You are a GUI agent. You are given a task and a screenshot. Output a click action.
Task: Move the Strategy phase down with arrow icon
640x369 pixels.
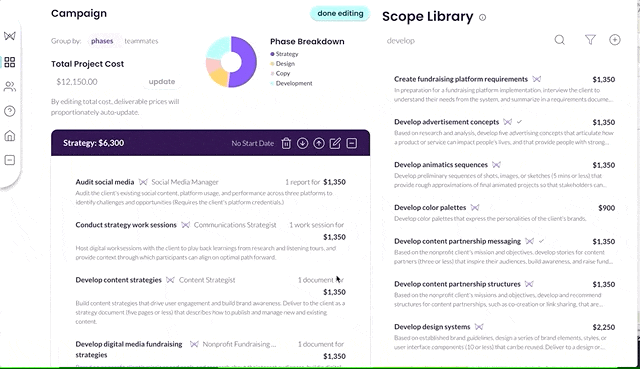tap(302, 143)
